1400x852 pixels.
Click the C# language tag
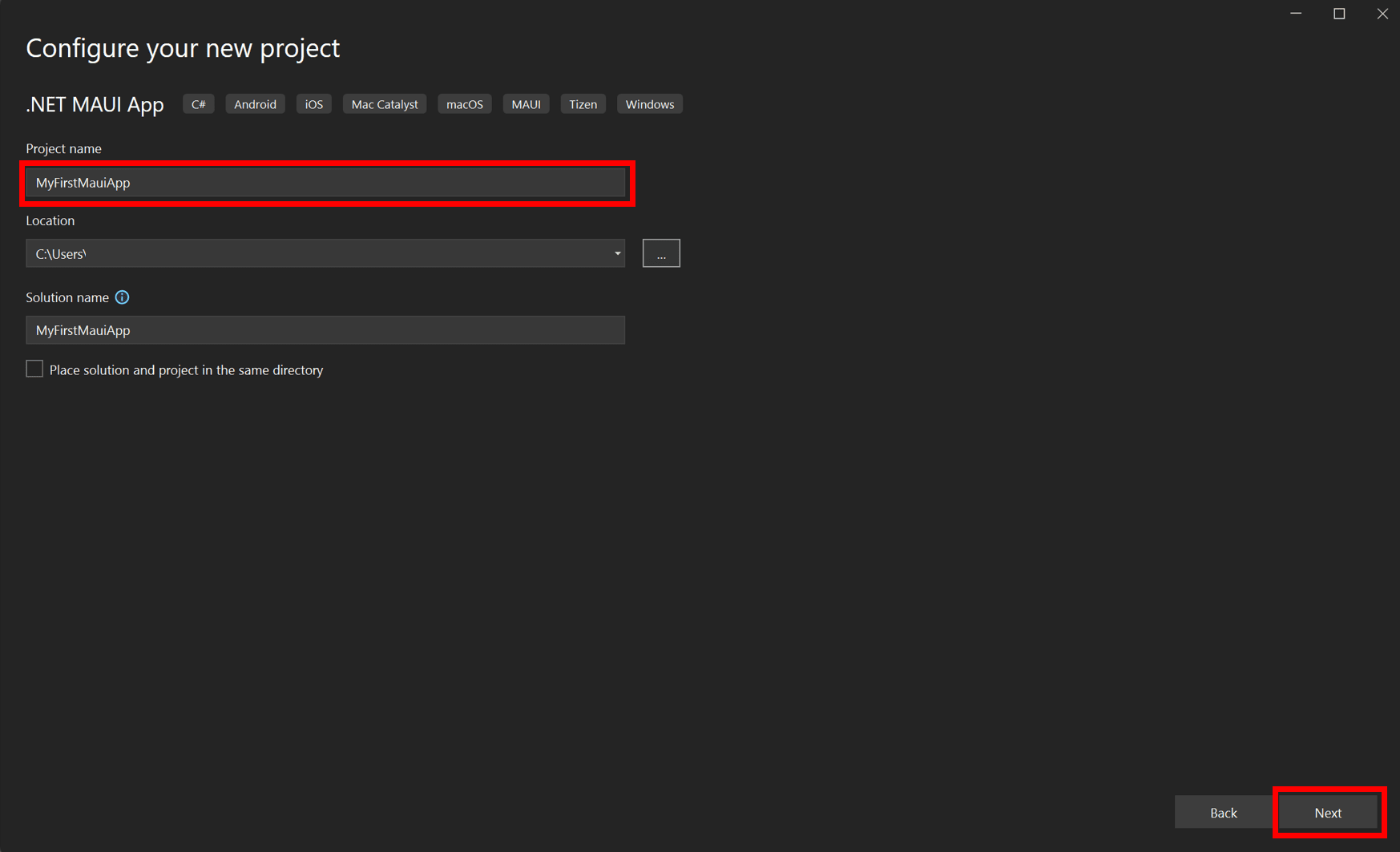tap(198, 104)
